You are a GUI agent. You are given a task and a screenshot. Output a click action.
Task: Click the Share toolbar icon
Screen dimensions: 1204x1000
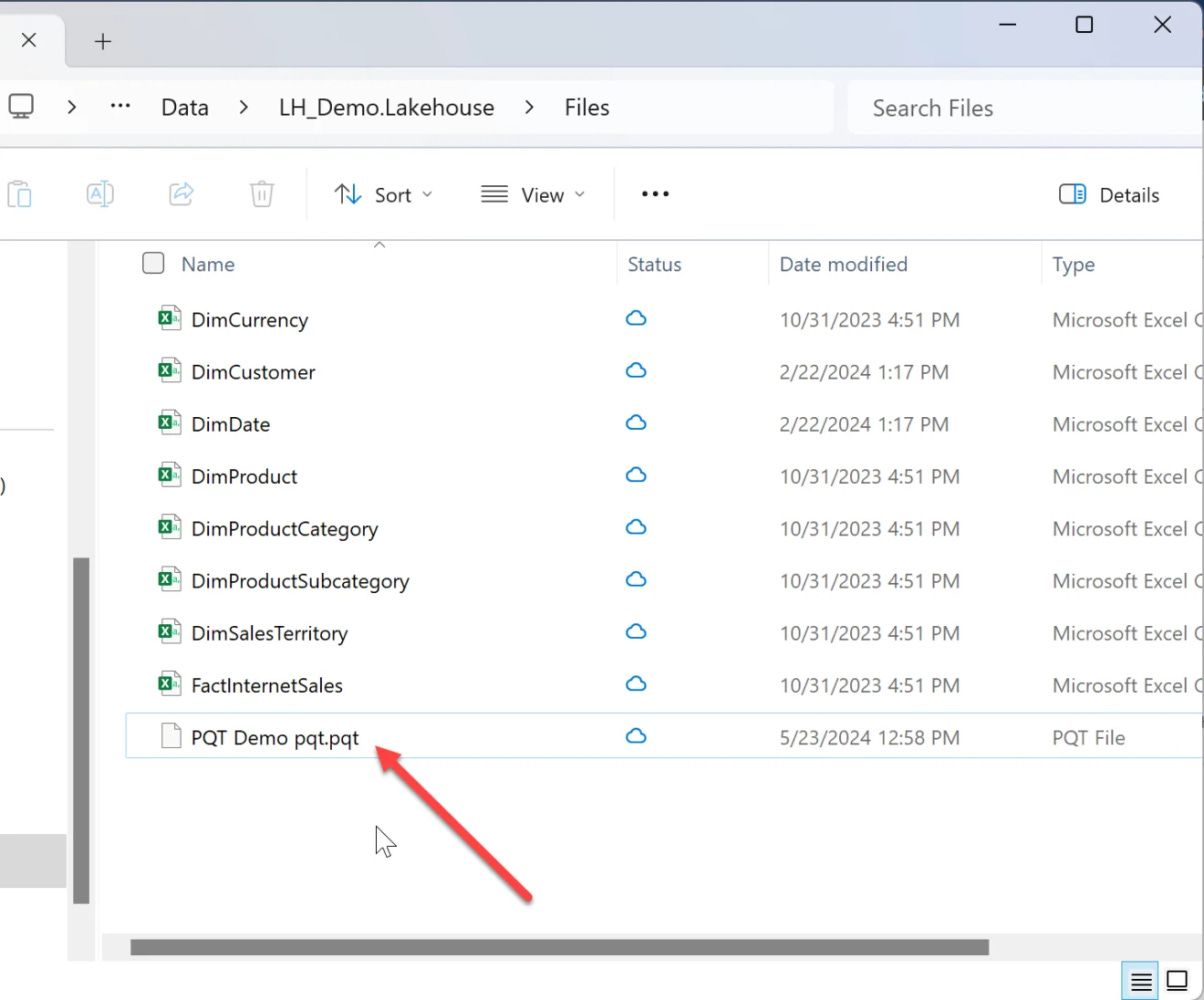click(x=181, y=194)
